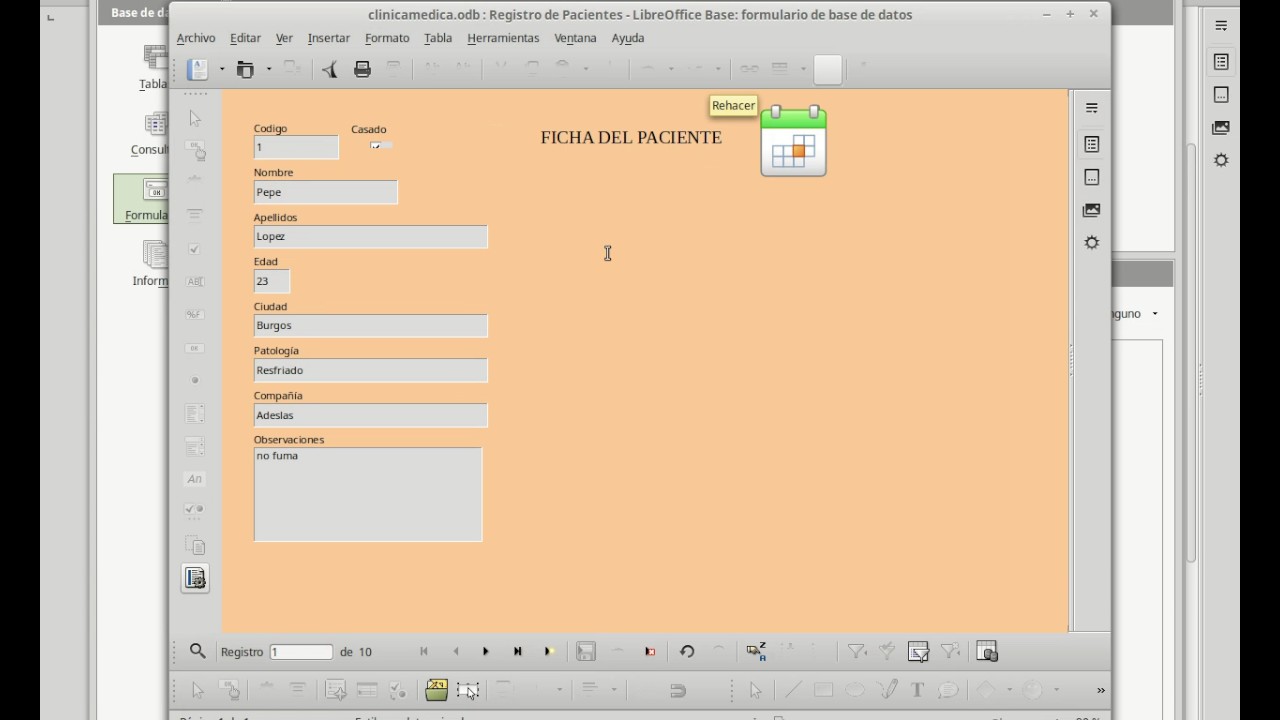Click the Nombre field containing Pepe

click(x=326, y=192)
